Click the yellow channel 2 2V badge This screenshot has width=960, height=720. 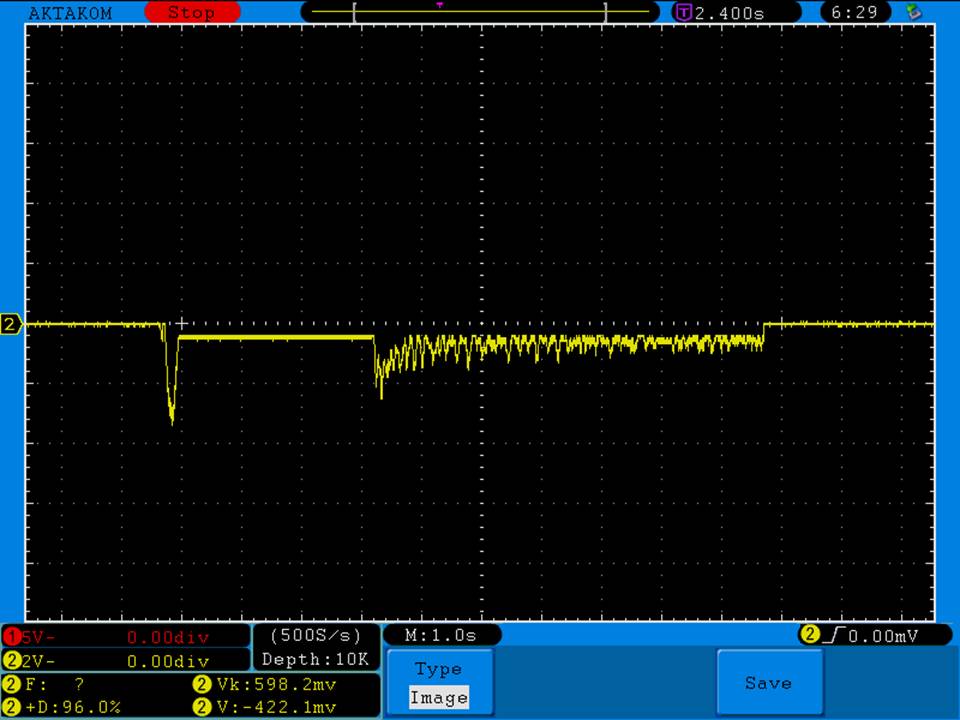pos(12,661)
